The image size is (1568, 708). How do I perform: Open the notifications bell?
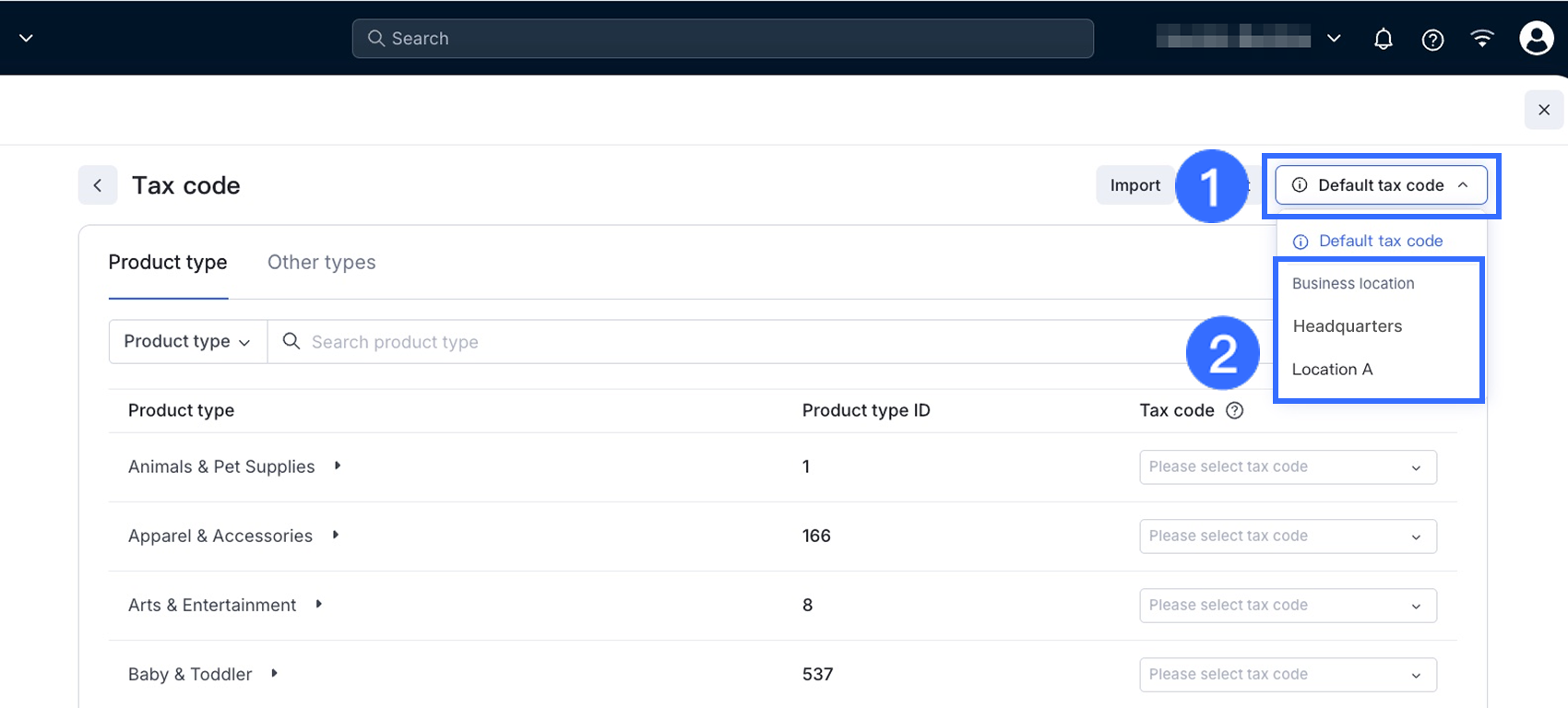[1383, 39]
